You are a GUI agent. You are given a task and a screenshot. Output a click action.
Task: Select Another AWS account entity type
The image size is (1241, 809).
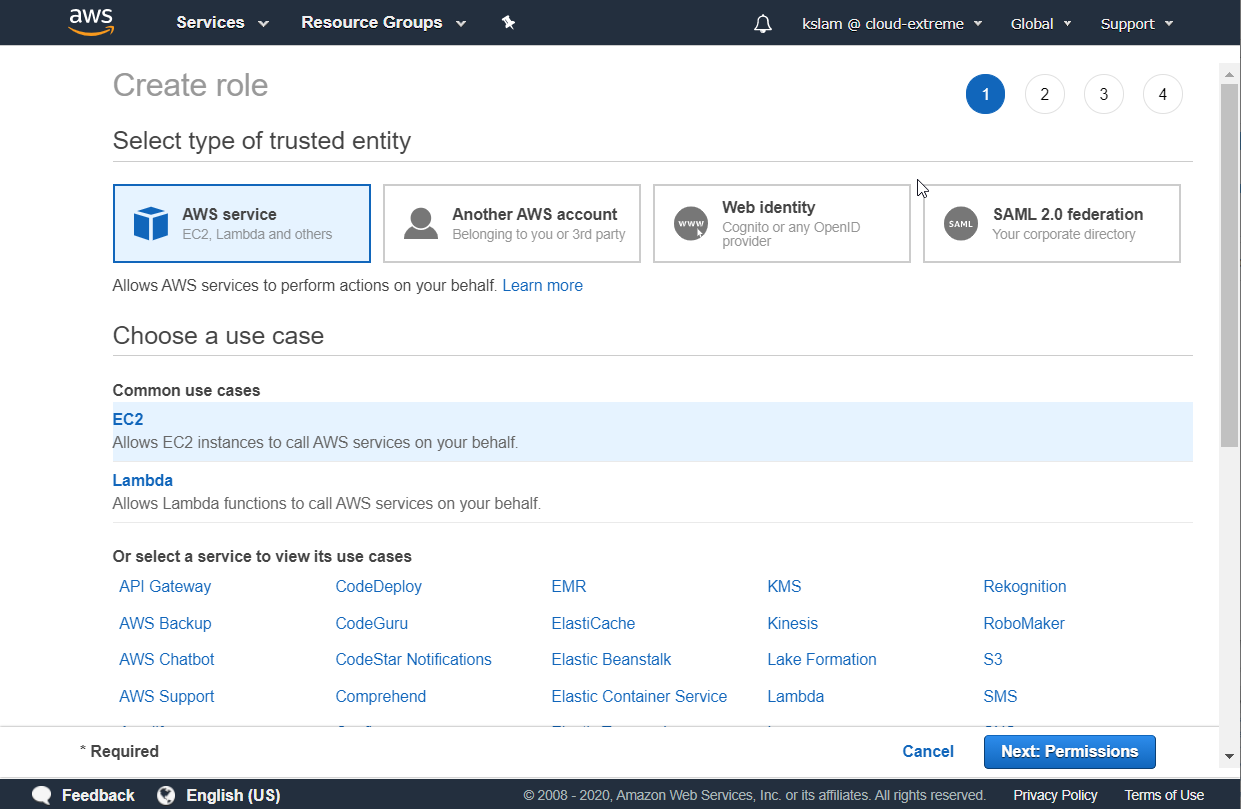(512, 223)
